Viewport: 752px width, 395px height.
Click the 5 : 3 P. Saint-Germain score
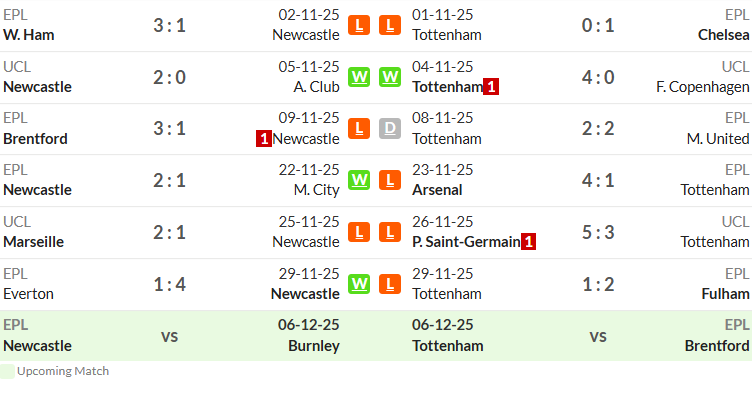(598, 232)
